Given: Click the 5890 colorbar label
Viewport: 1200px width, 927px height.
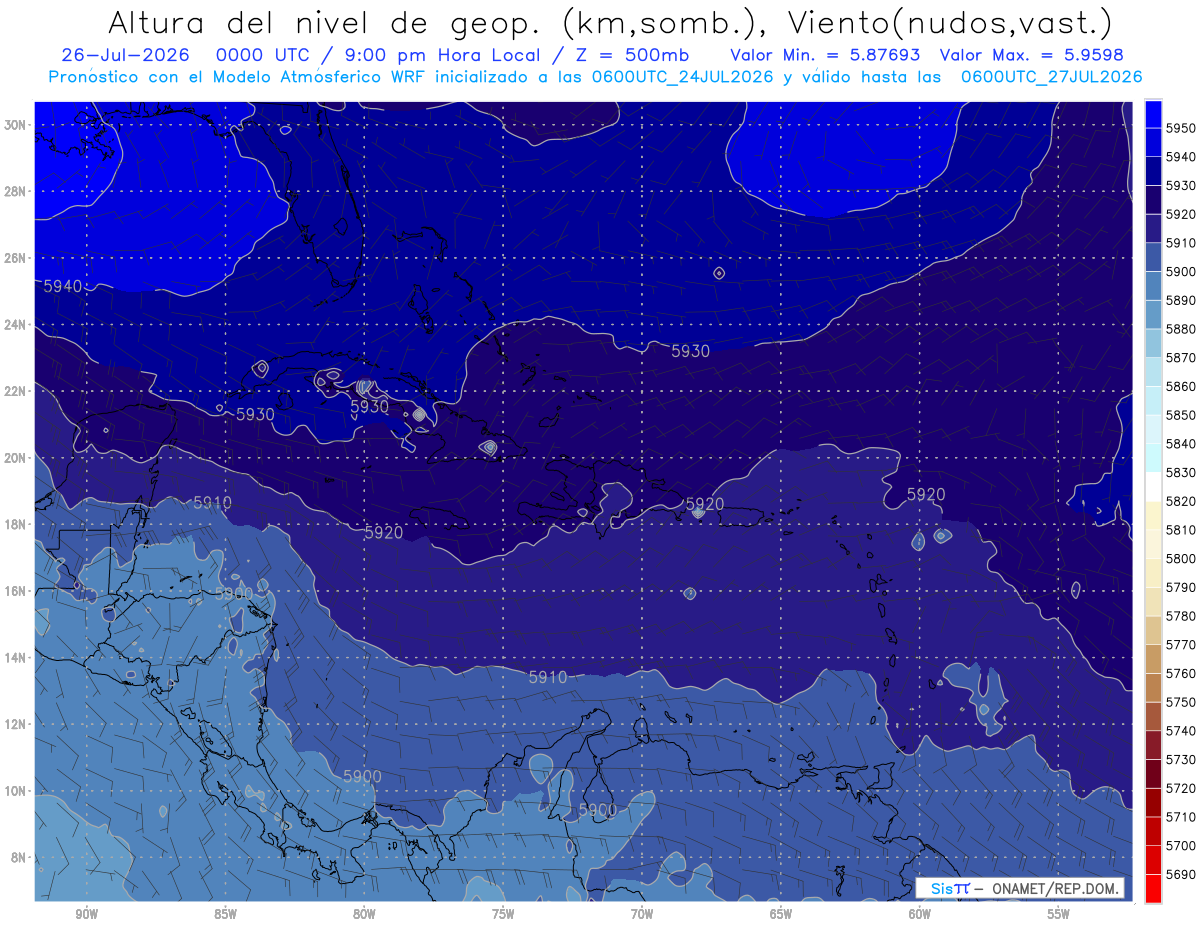Looking at the screenshot, I should click(x=1182, y=300).
